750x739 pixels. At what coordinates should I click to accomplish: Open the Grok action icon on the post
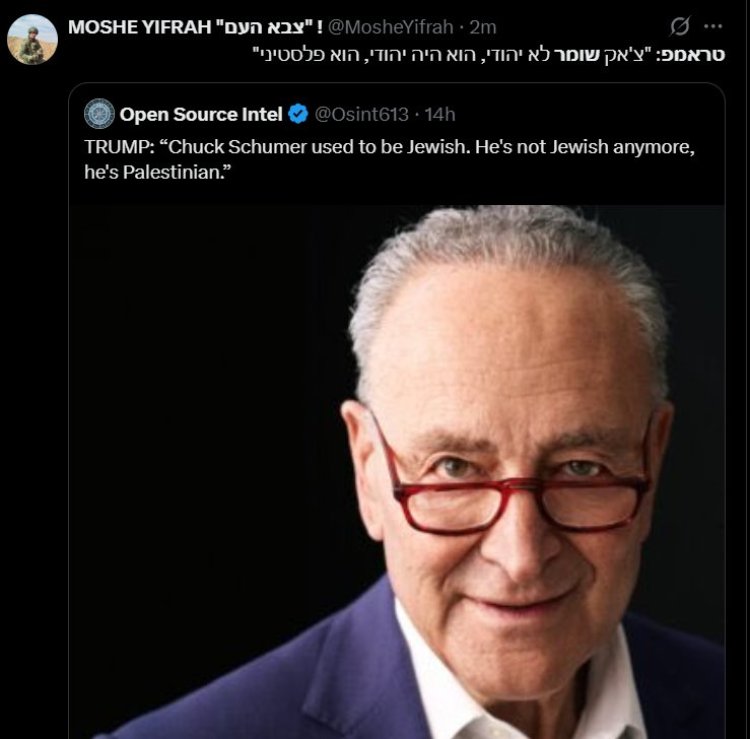(680, 26)
